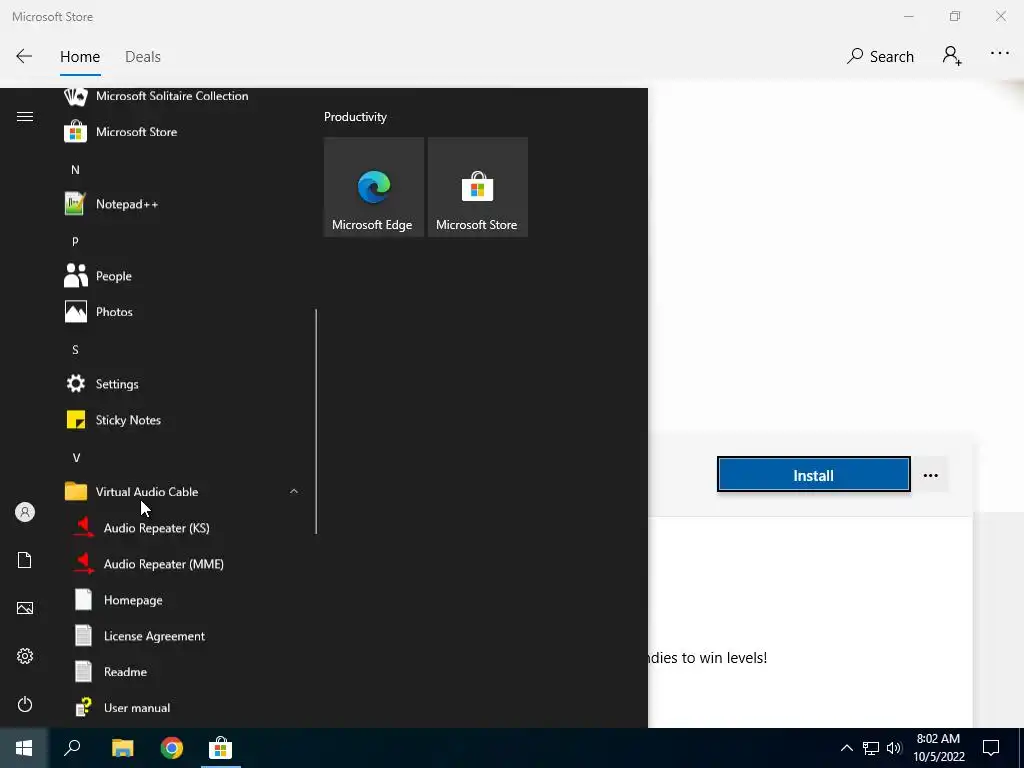The width and height of the screenshot is (1024, 768).
Task: Show hidden system tray icons
Action: pos(846,748)
